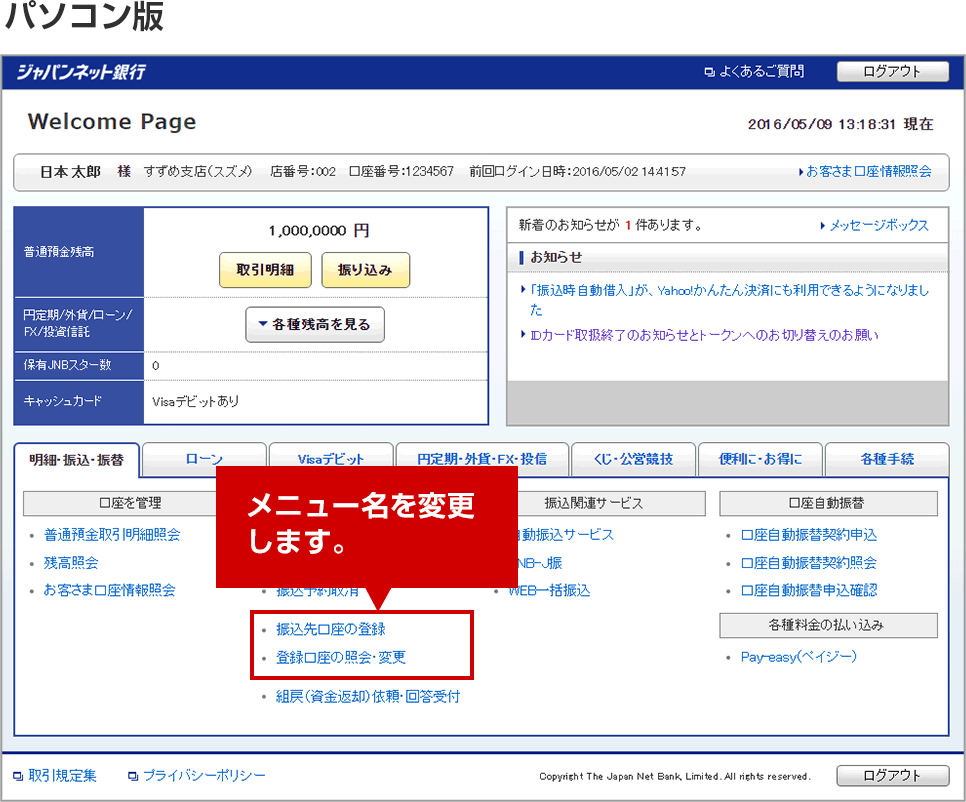
Task: Select the 円定期・外貨・FX・投信 tab
Action: click(482, 460)
